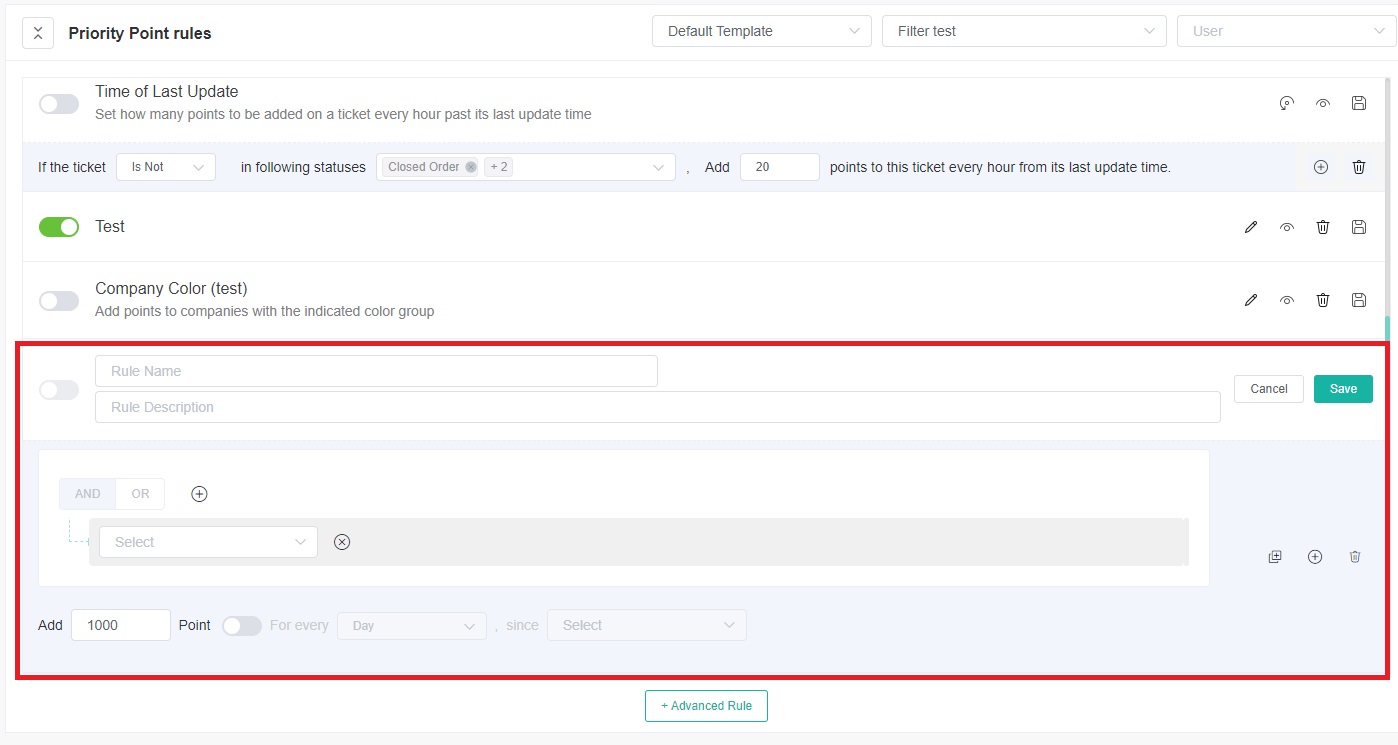
Task: Open the Default Template dropdown
Action: (x=761, y=31)
